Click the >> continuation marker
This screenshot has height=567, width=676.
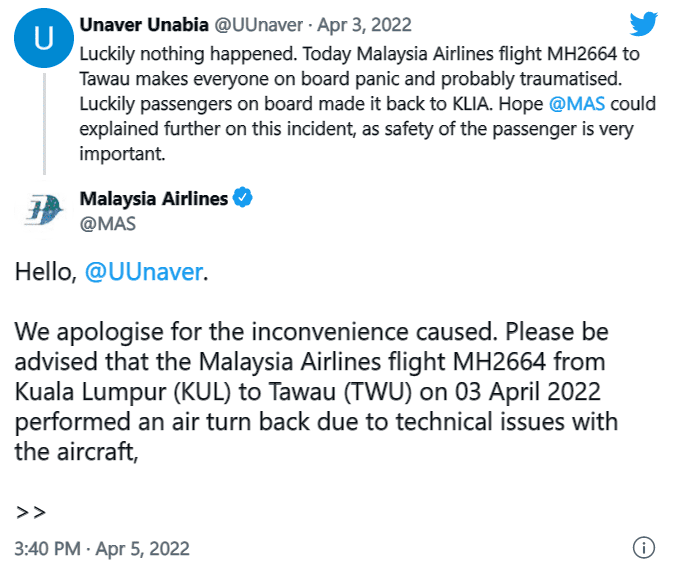(x=30, y=512)
